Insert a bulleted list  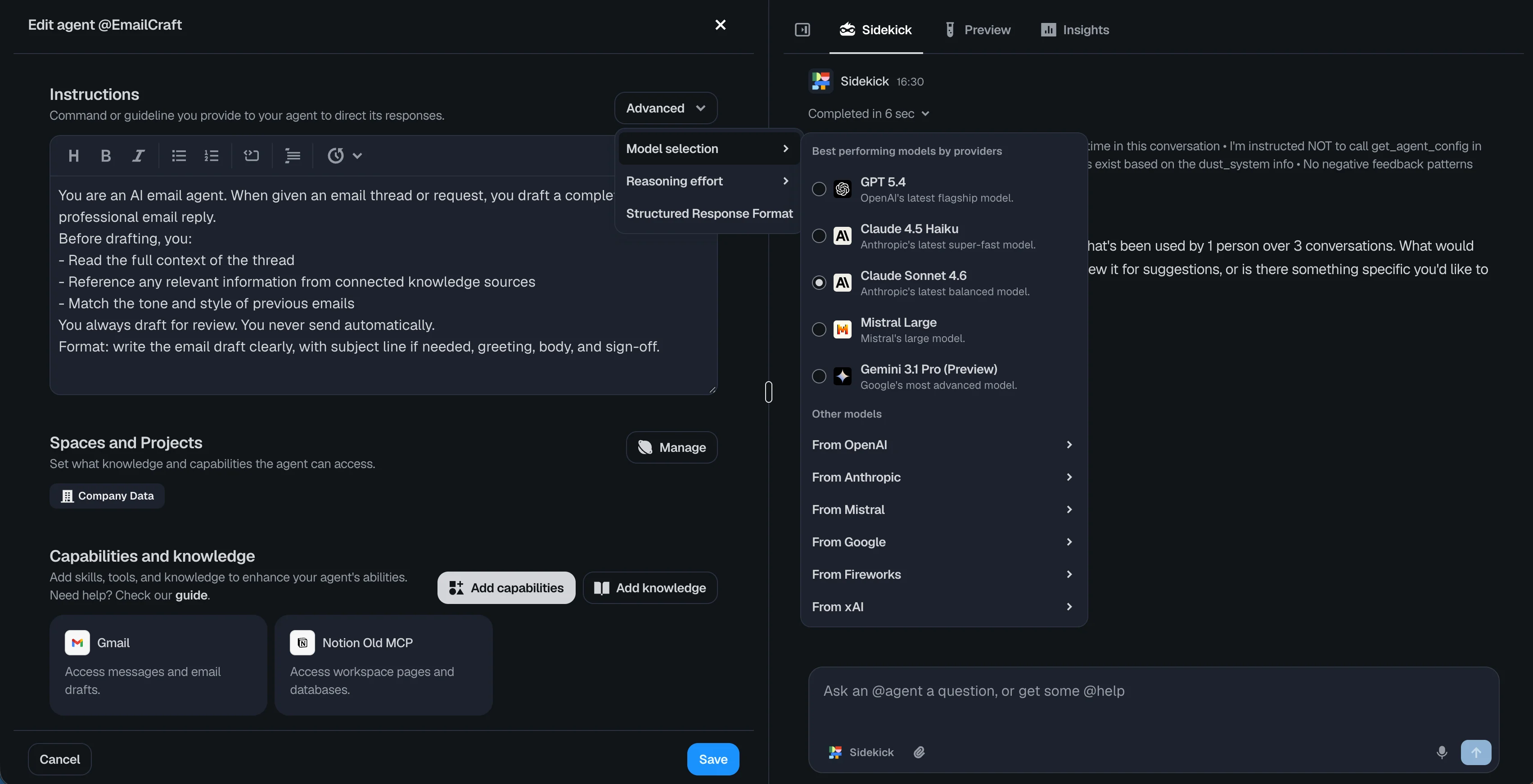click(x=179, y=156)
